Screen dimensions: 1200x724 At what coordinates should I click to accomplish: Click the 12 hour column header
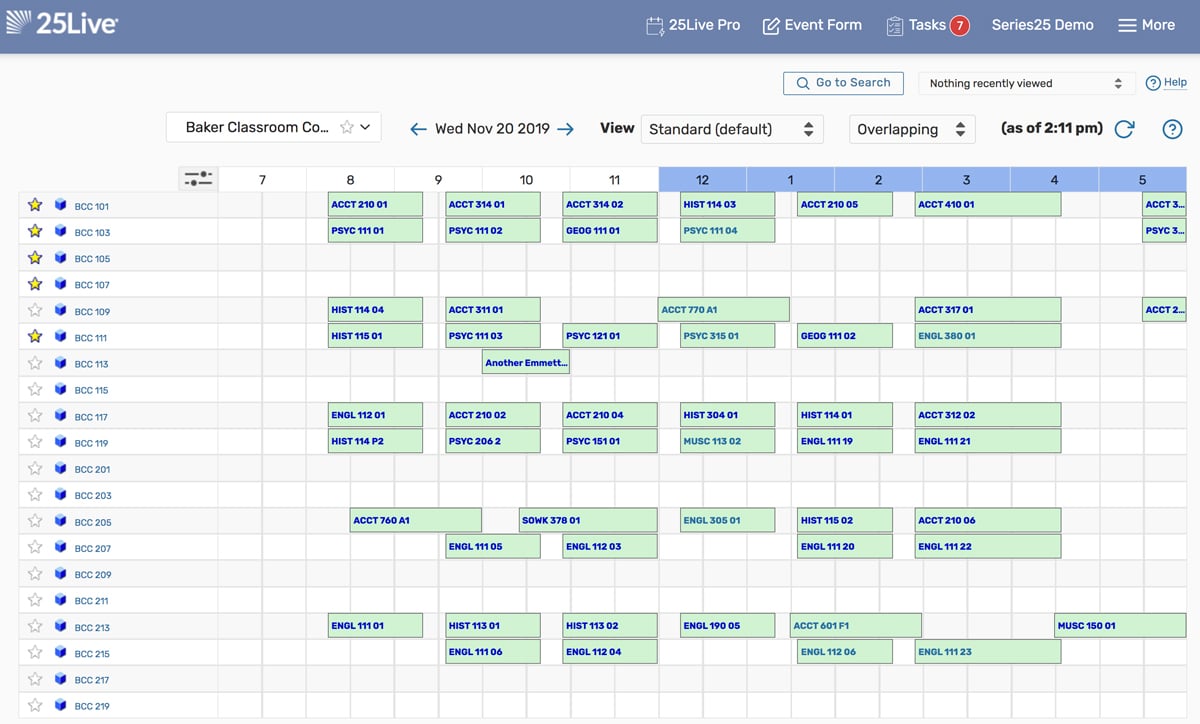(x=702, y=179)
